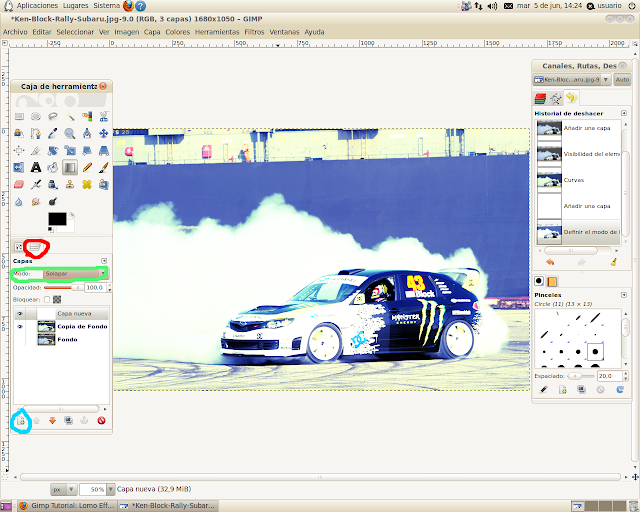Undo the last step in the undo history
Image resolution: width=640 pixels, height=512 pixels.
(x=550, y=262)
